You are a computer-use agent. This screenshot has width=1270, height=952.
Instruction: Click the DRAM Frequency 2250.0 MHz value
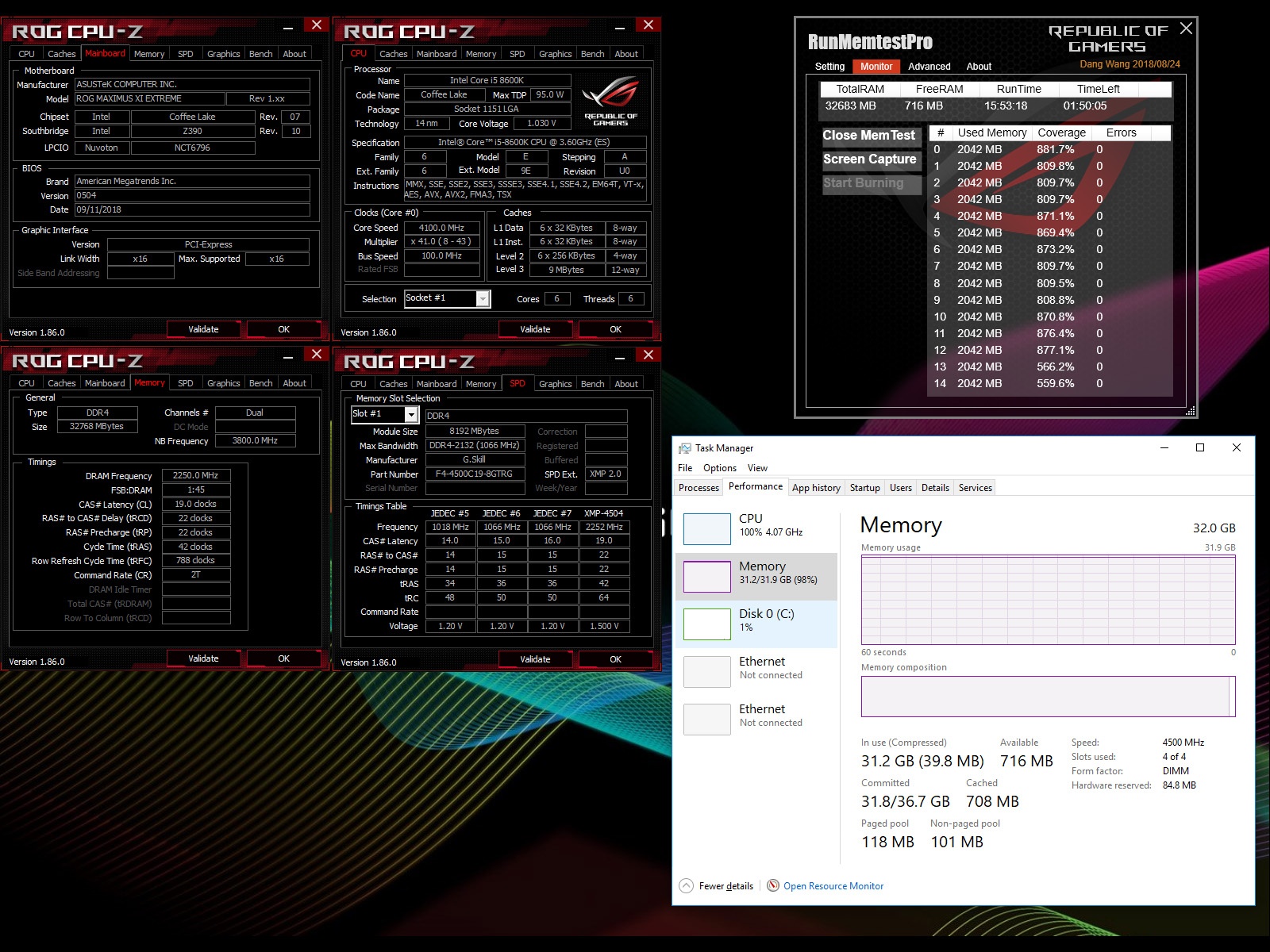[x=195, y=475]
